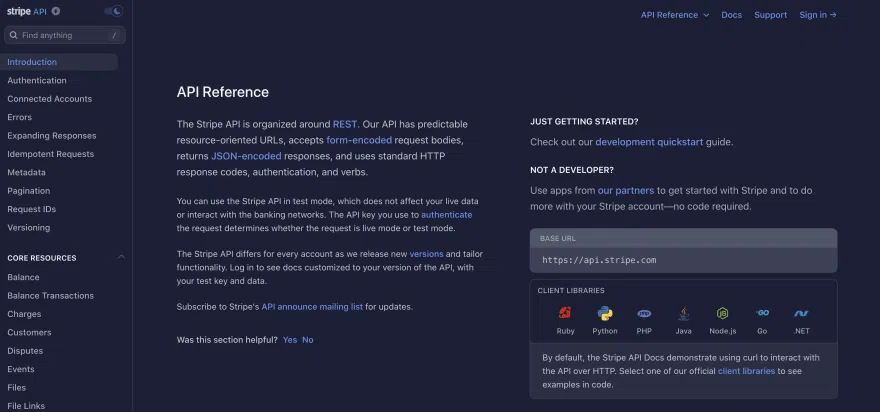Answer Yes to section helpful
Image resolution: width=880 pixels, height=412 pixels.
[x=290, y=340]
